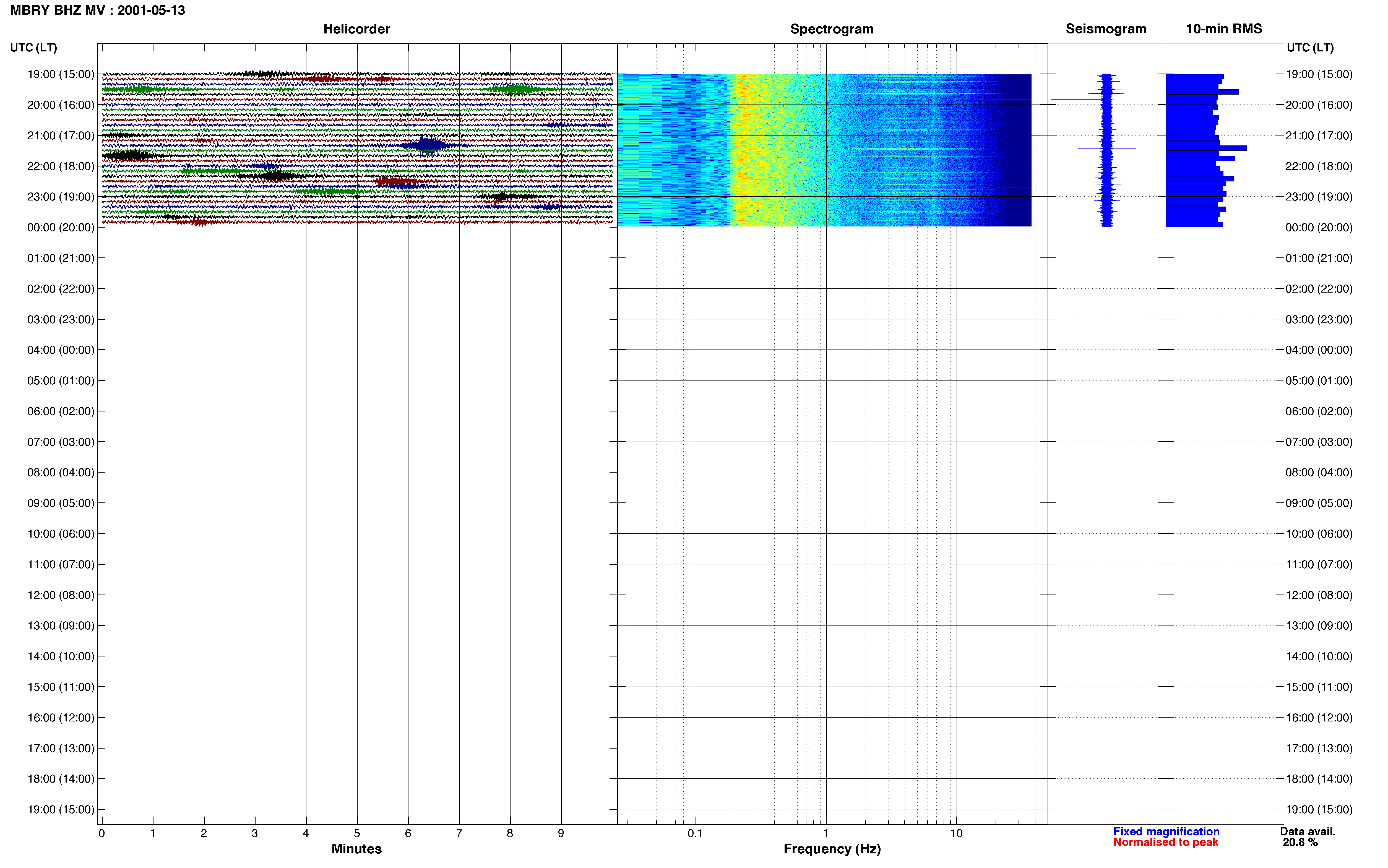Click the left '16:00 (12:00)' time label
The height and width of the screenshot is (868, 1388).
[x=61, y=718]
